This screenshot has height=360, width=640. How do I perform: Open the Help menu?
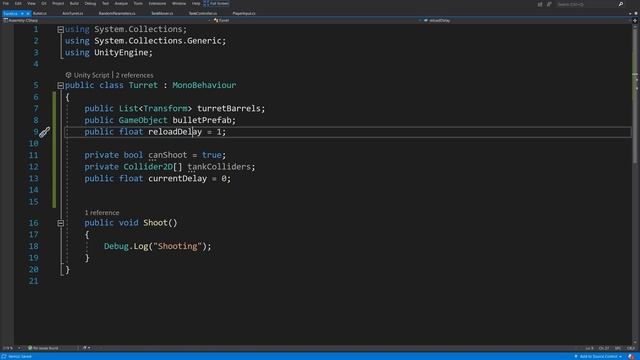tap(196, 3)
